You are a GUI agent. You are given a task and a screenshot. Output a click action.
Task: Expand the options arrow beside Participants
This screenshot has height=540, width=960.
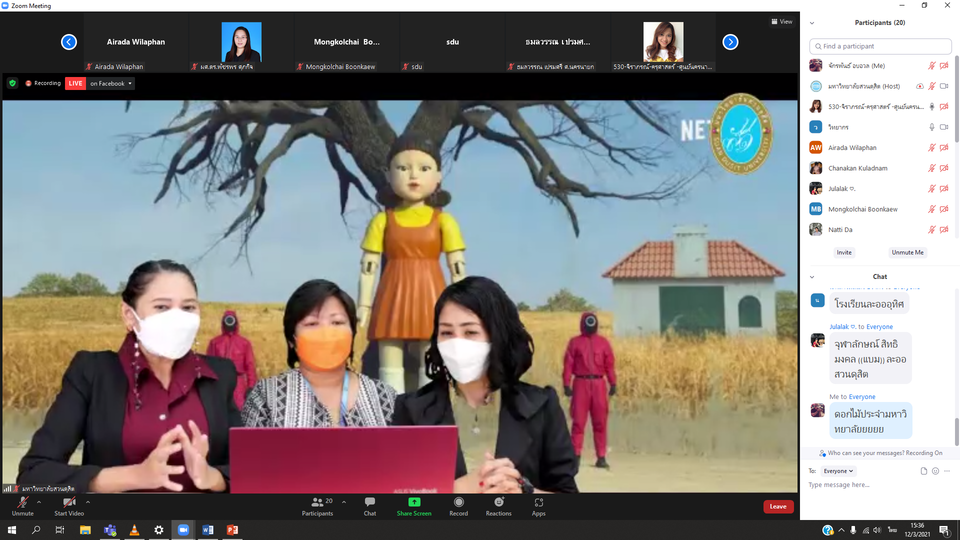point(344,502)
